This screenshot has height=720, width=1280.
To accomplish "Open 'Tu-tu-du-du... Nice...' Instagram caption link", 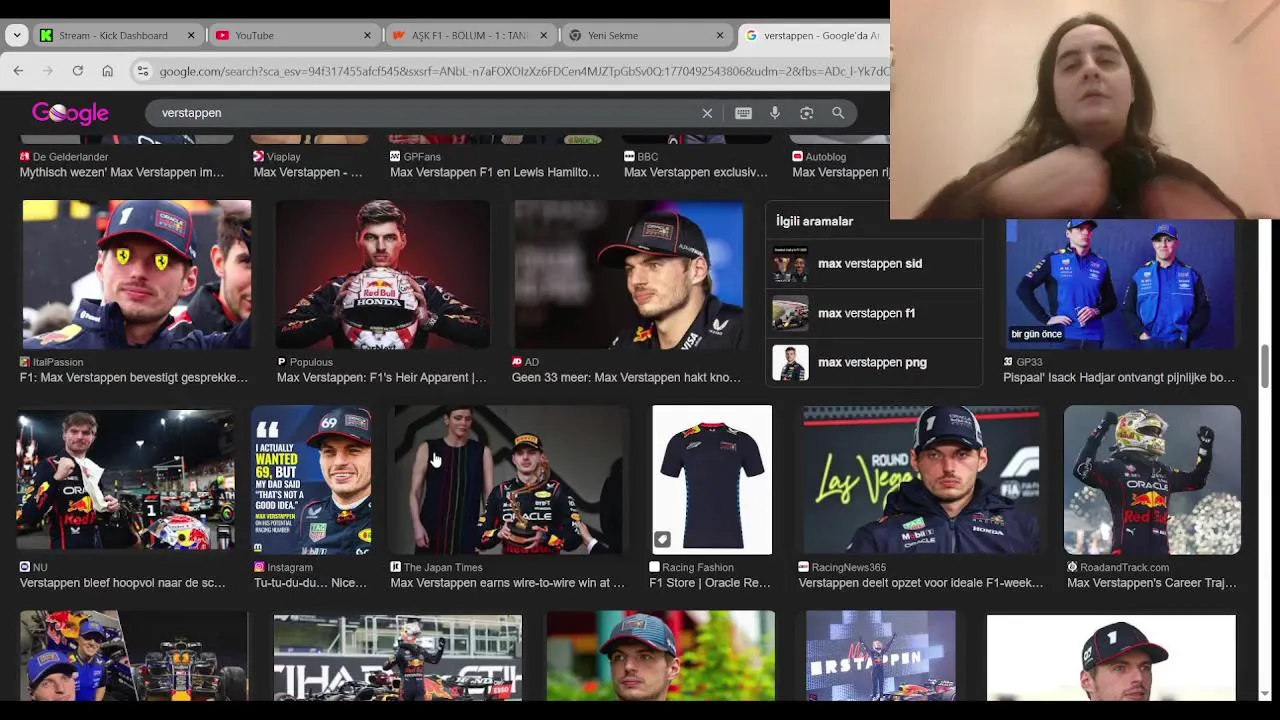I will (x=310, y=583).
